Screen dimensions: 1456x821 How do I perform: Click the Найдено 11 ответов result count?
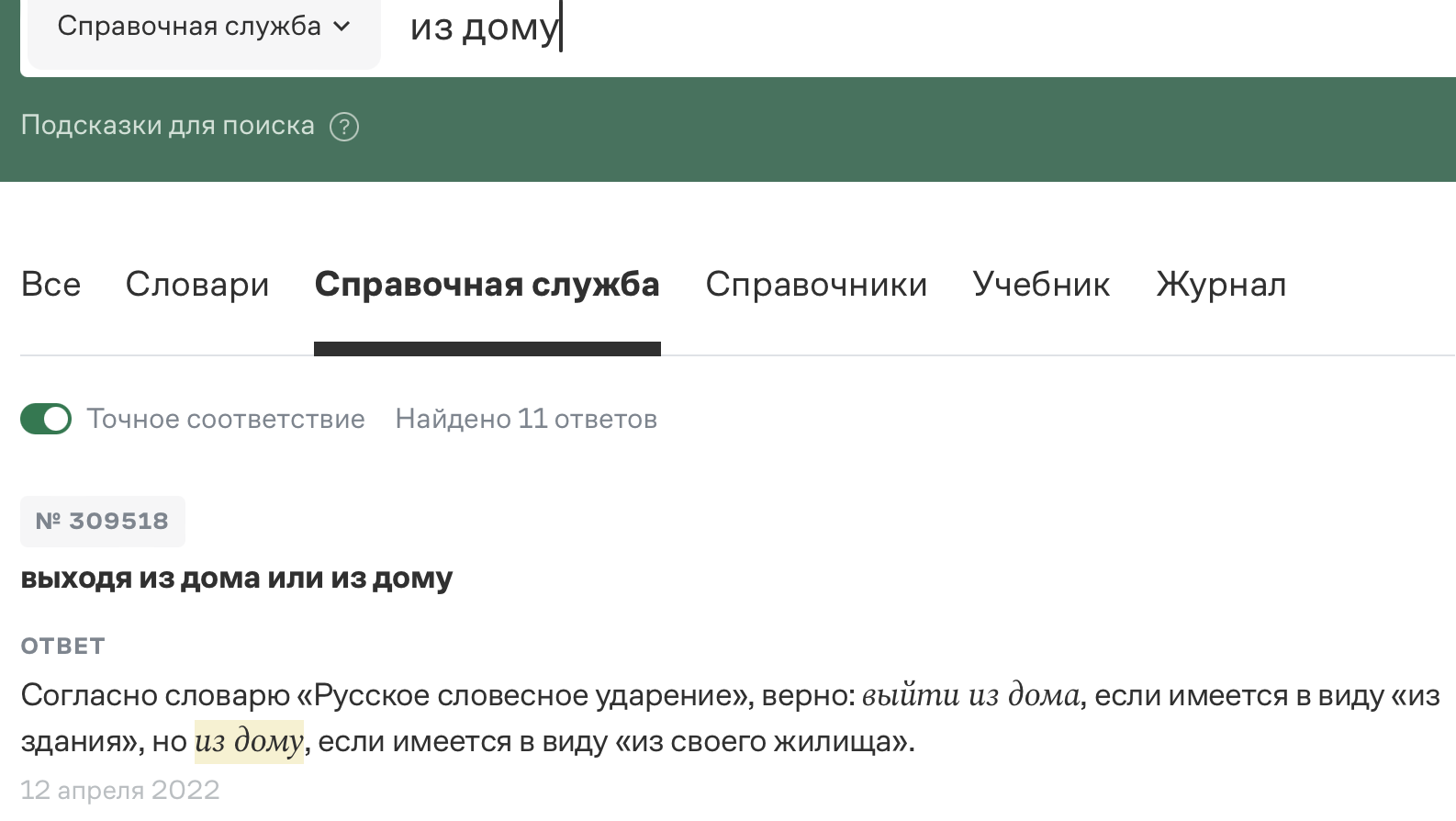coord(526,419)
